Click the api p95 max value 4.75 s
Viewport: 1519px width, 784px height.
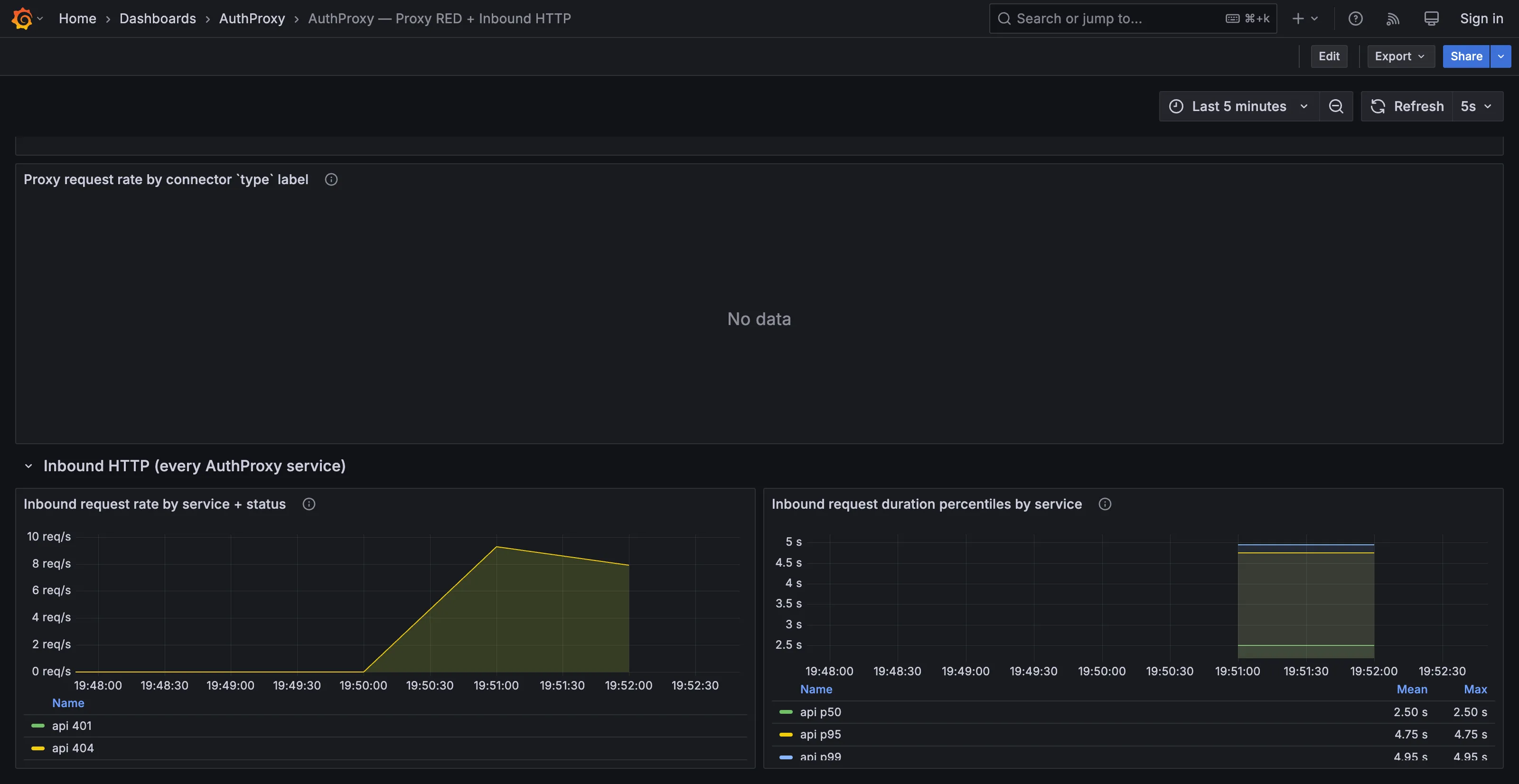point(1470,734)
